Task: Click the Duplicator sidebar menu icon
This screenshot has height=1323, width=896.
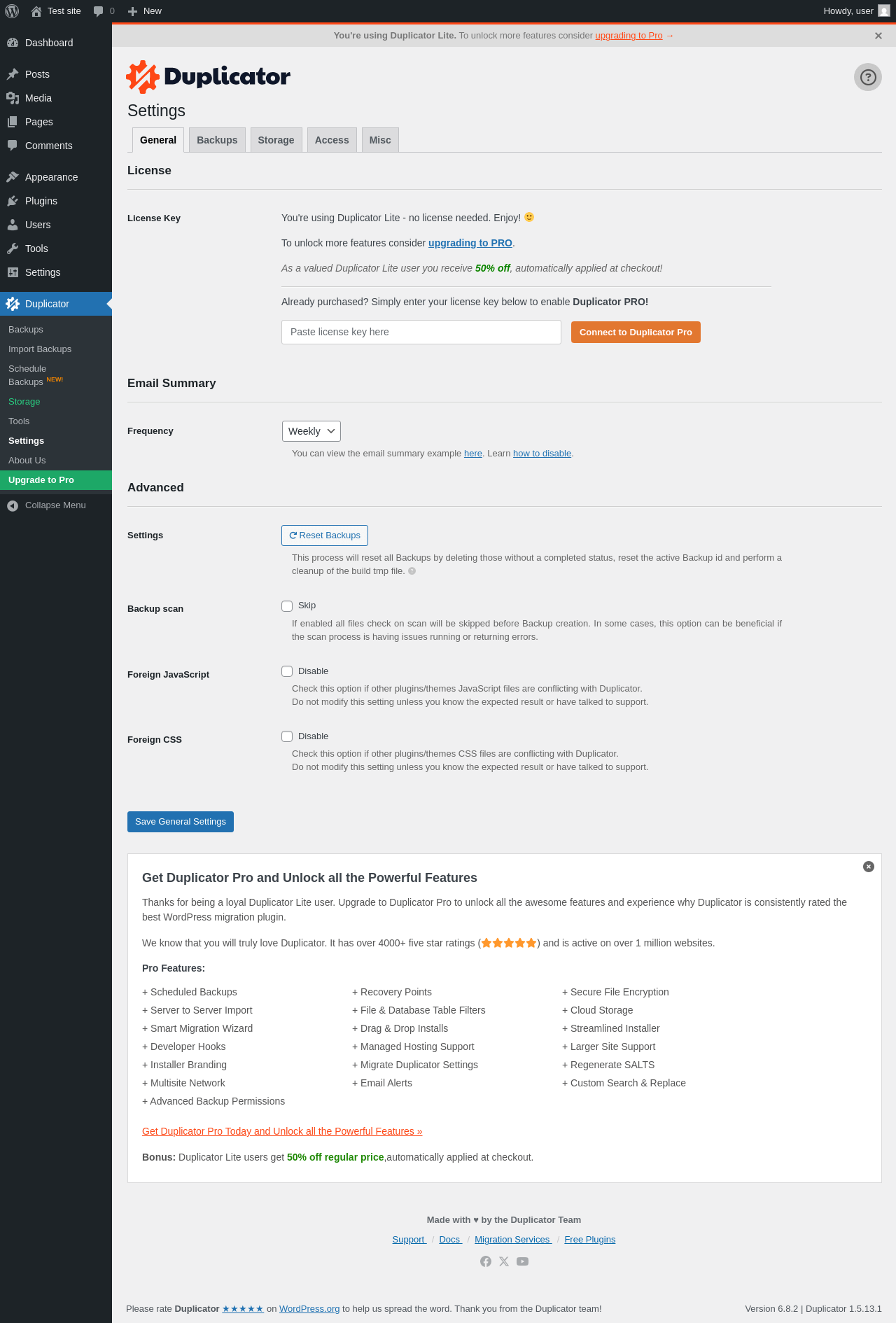Action: click(13, 304)
